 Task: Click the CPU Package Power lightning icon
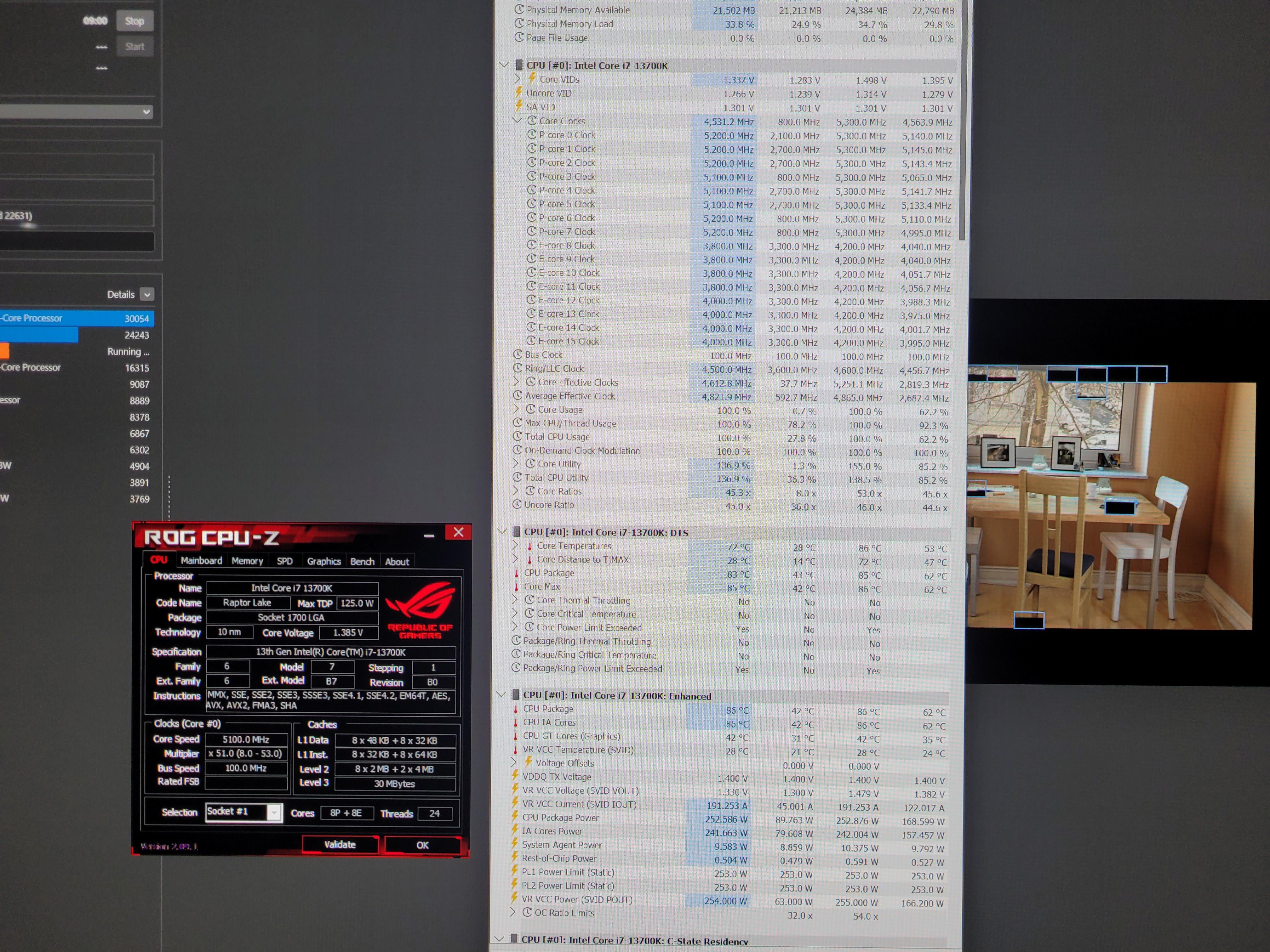515,817
